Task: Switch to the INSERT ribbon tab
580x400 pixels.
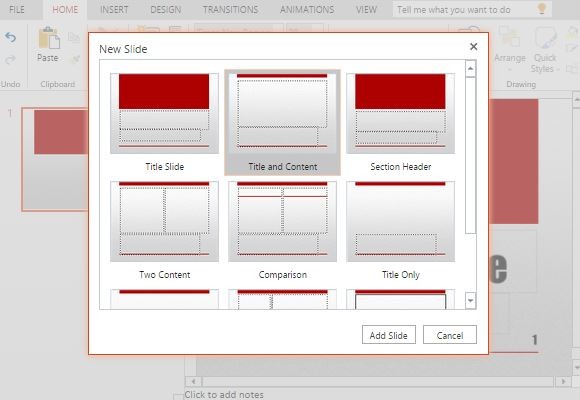Action: coord(114,10)
